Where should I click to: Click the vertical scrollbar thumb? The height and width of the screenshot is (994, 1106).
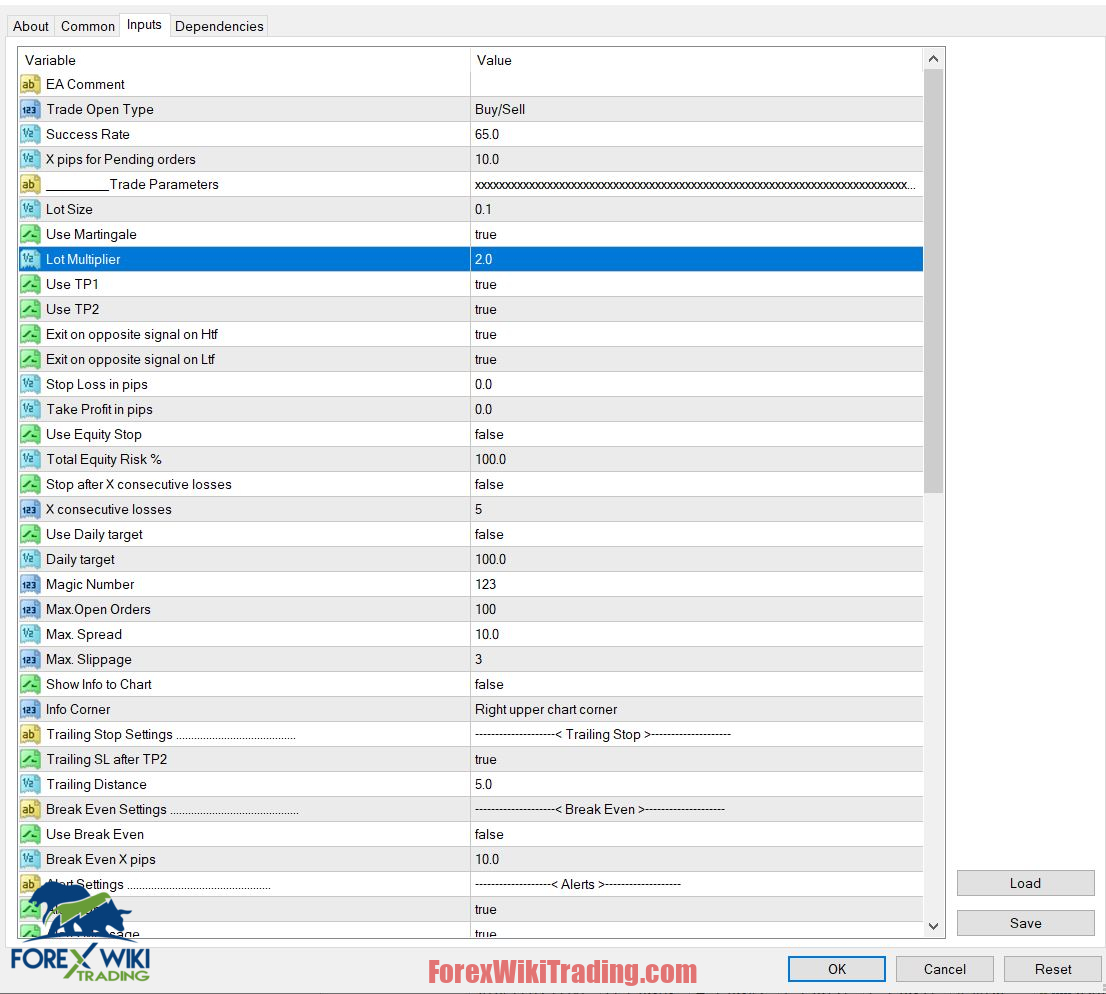[x=933, y=281]
